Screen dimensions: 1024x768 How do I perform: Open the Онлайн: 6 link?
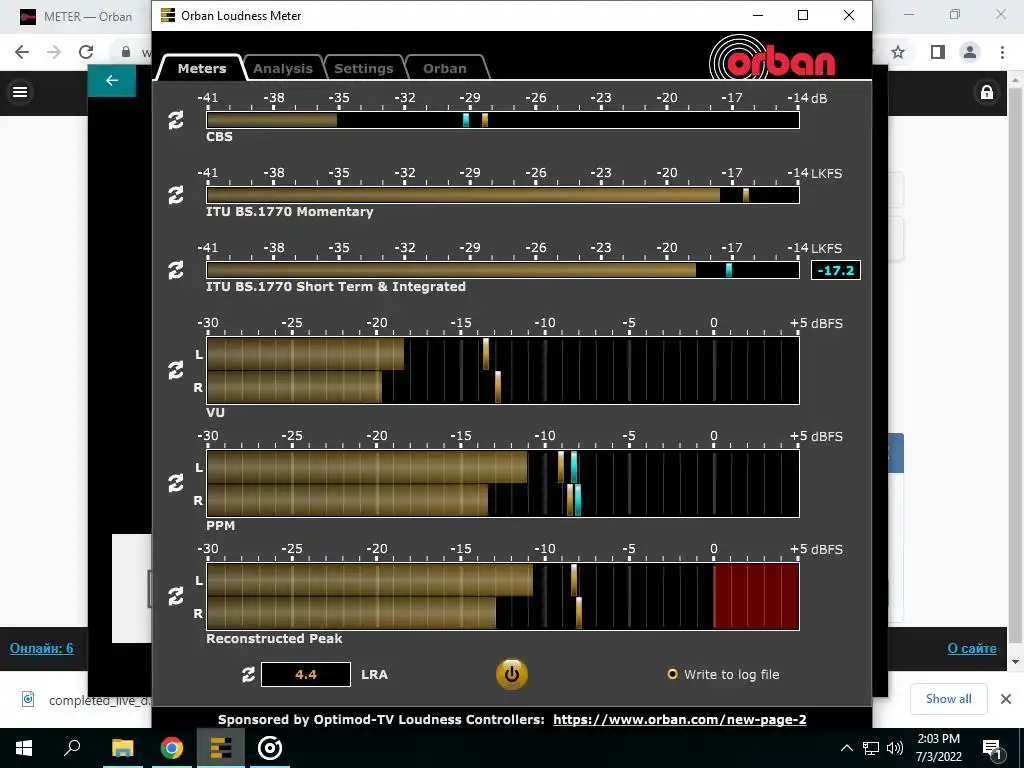point(41,648)
